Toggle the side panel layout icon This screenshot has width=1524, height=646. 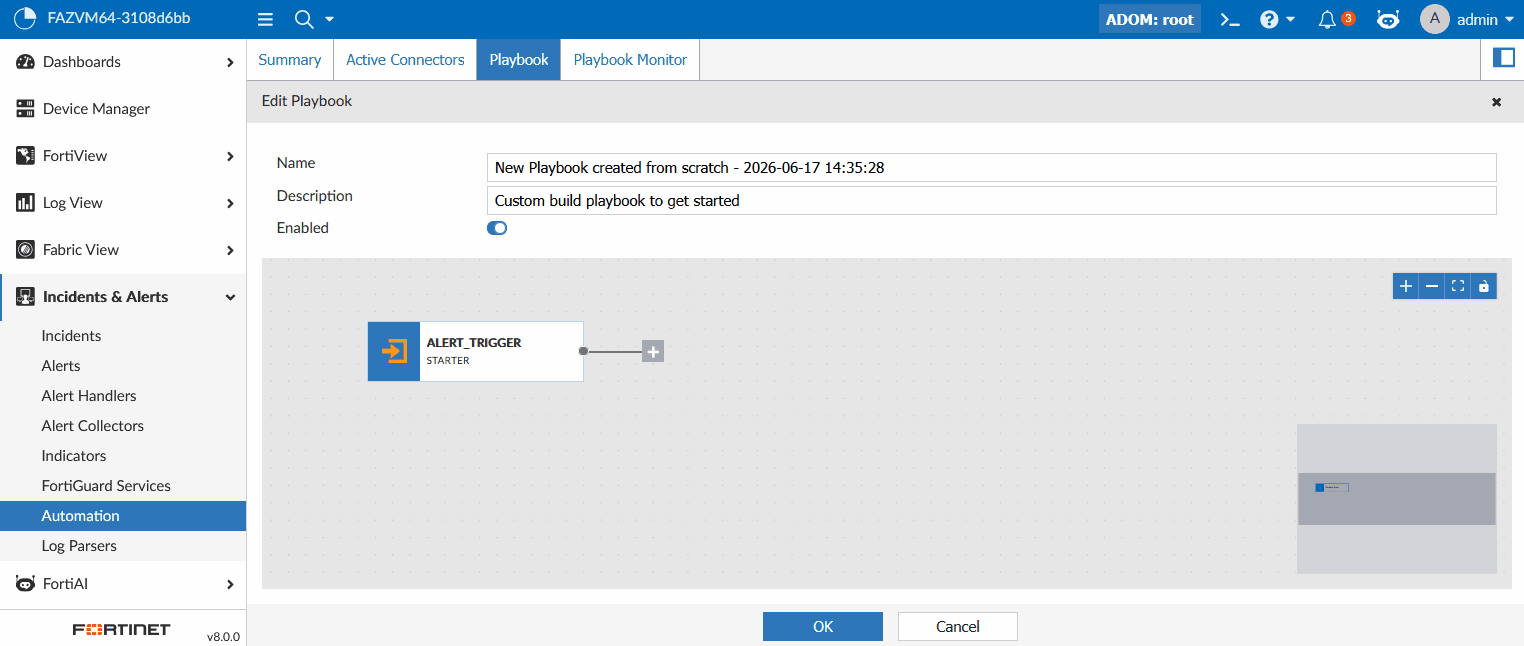point(1504,58)
